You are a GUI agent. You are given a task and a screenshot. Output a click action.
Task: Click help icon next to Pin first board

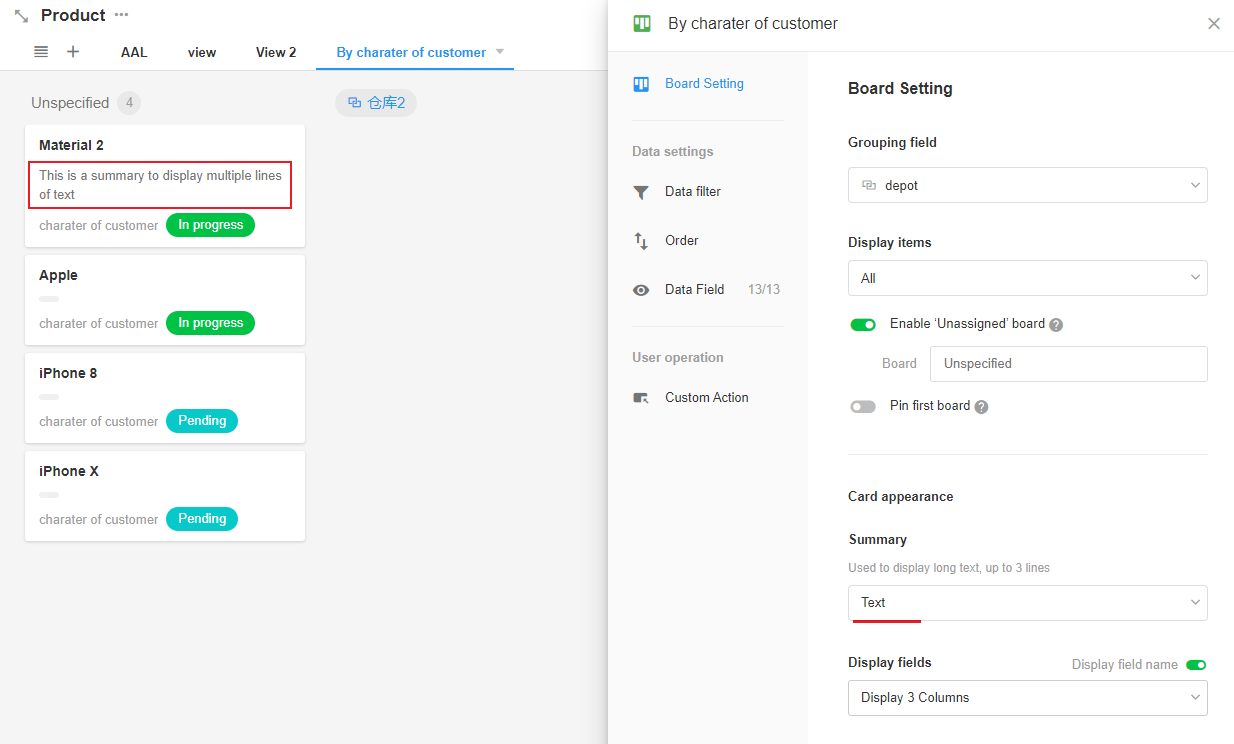click(x=981, y=407)
